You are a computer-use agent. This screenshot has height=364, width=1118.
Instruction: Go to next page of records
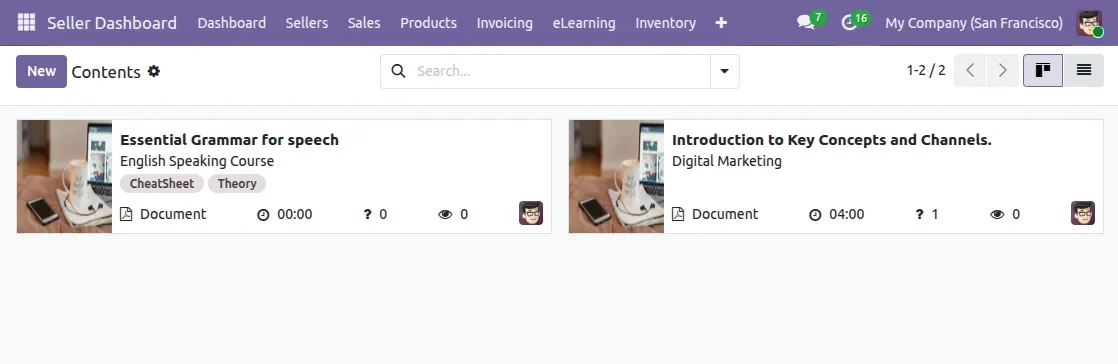(1002, 71)
